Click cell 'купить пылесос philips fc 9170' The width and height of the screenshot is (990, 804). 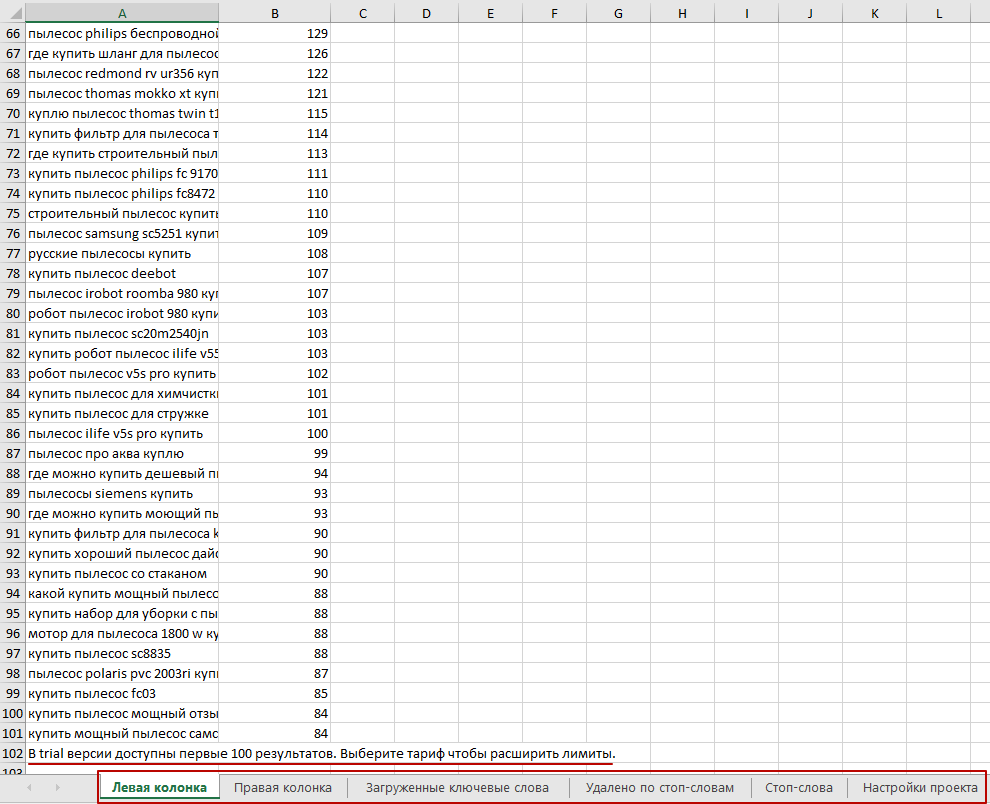122,174
